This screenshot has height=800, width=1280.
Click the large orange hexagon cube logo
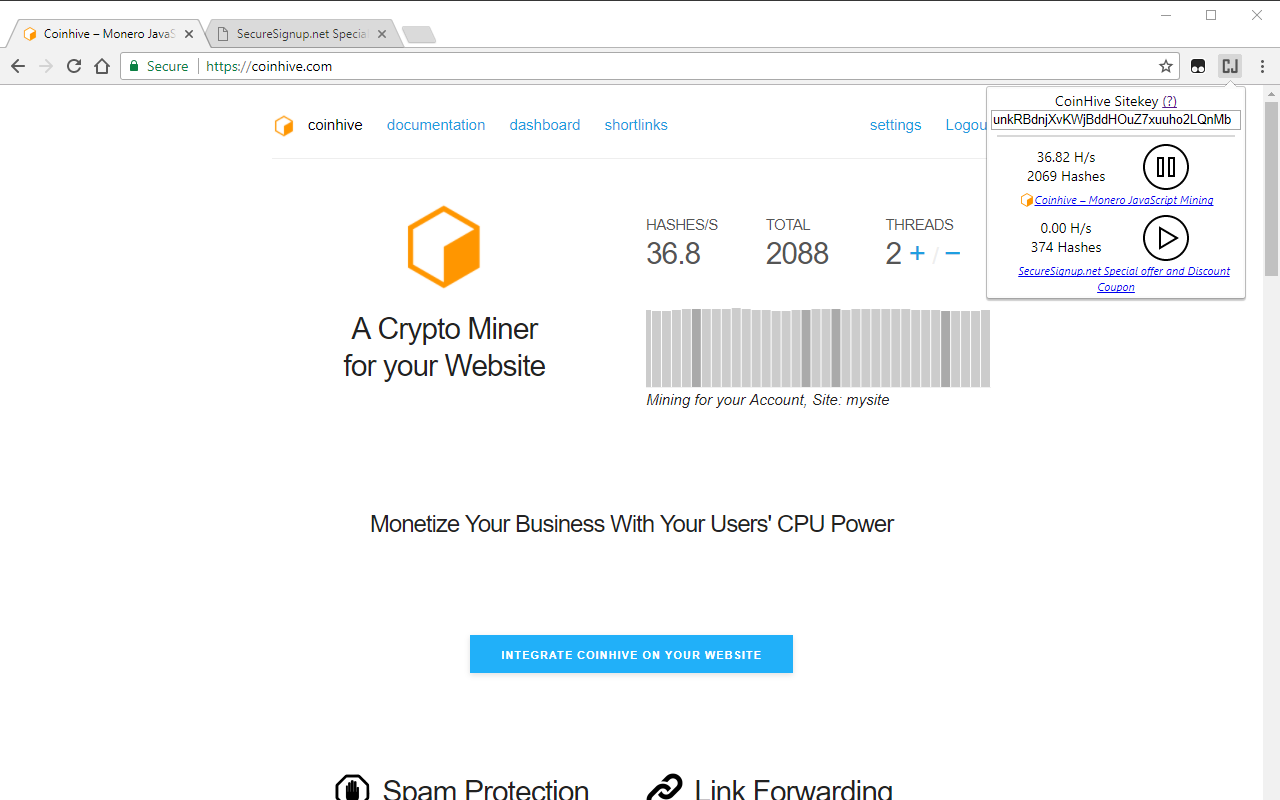[x=444, y=247]
